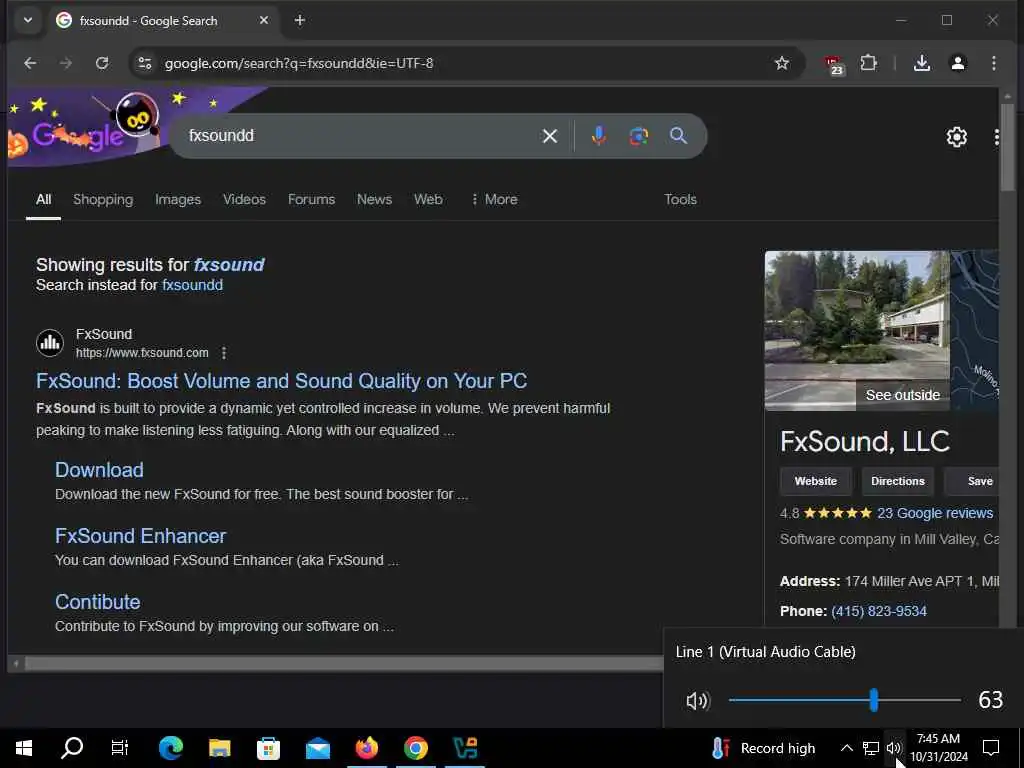
Task: Set volume on Line 1 slider
Action: [x=844, y=700]
